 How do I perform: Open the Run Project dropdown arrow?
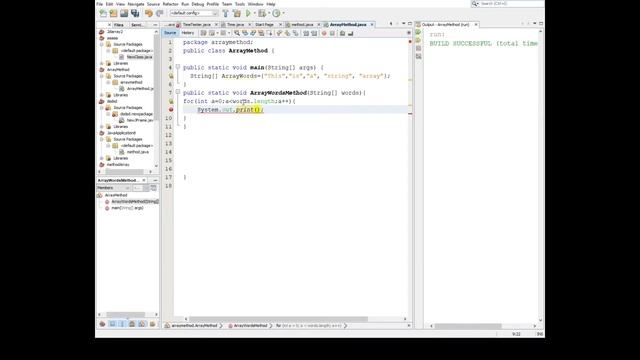(254, 13)
